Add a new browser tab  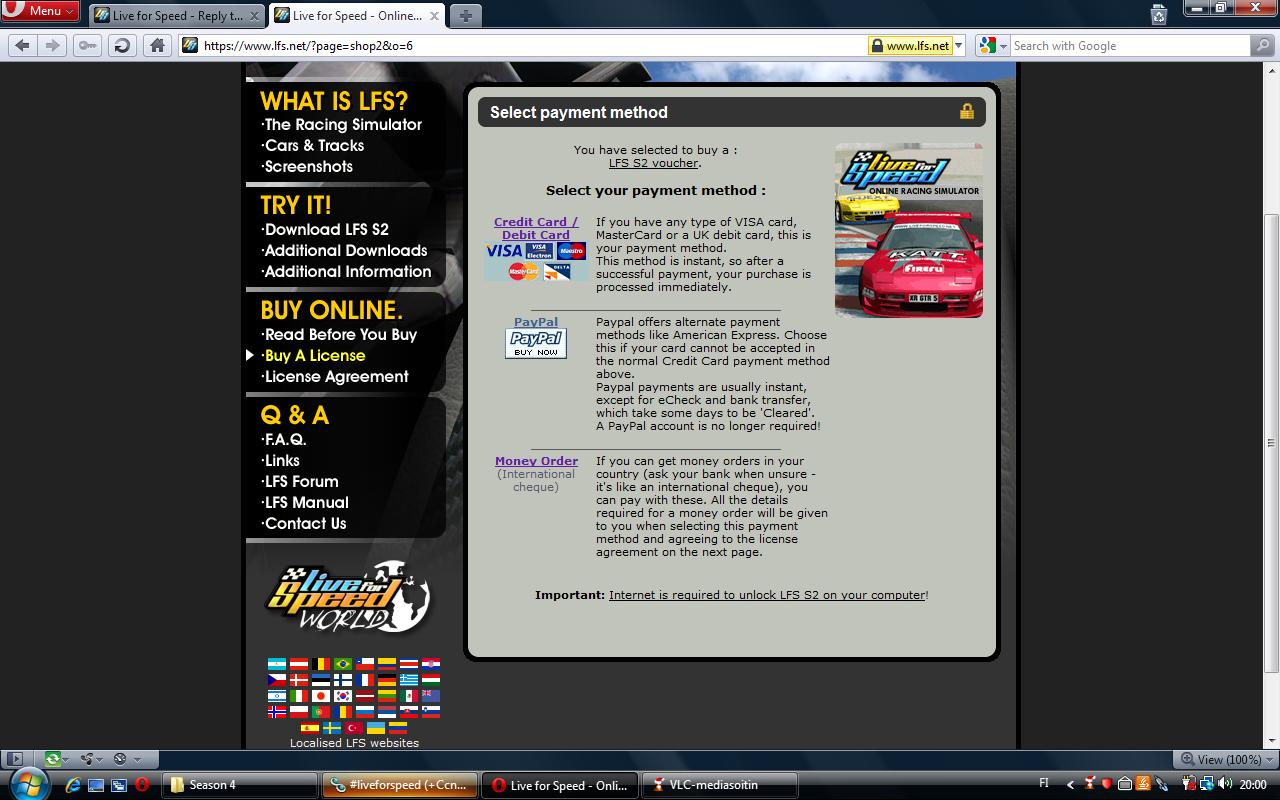pos(466,15)
